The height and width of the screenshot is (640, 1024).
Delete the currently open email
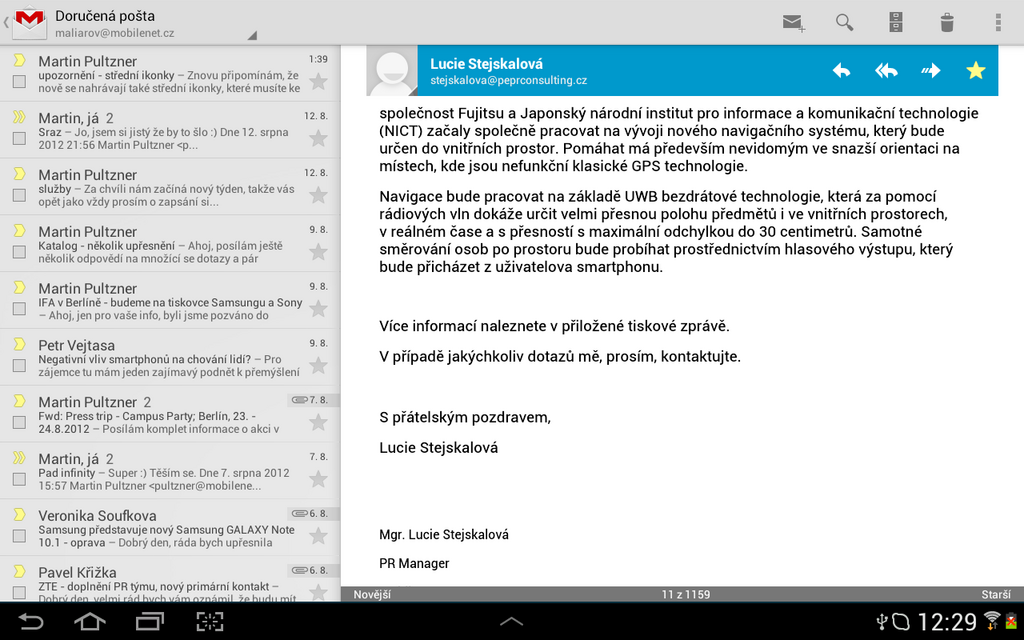tap(945, 21)
